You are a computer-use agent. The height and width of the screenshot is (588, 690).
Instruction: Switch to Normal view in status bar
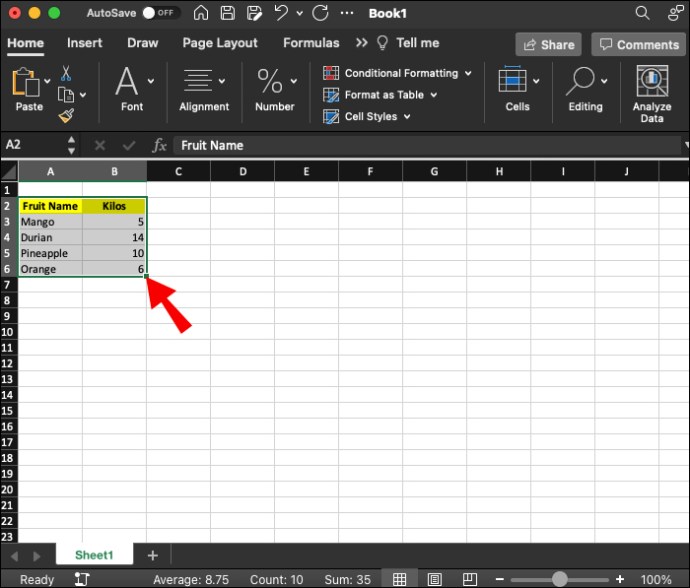point(399,579)
